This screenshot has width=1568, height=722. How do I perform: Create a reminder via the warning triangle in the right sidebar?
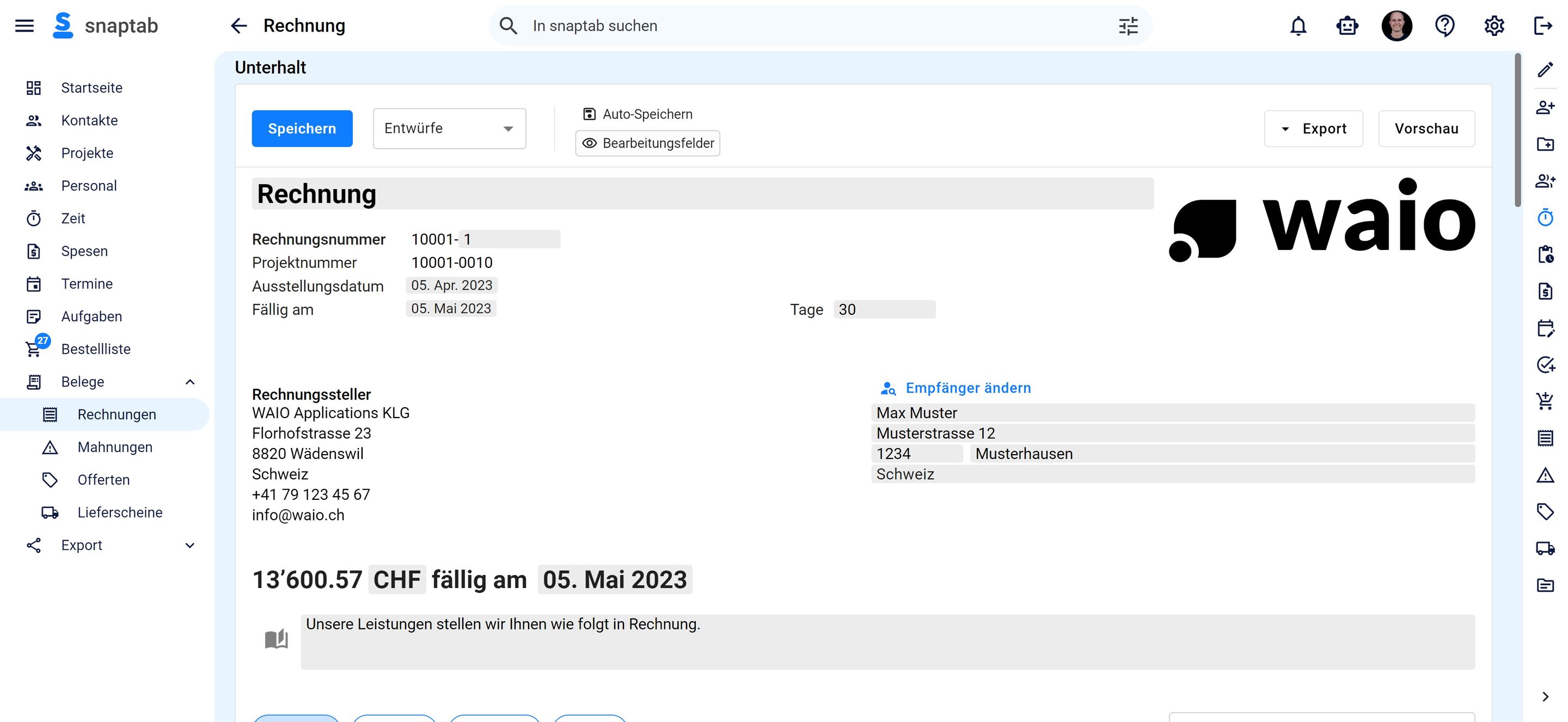click(1545, 475)
